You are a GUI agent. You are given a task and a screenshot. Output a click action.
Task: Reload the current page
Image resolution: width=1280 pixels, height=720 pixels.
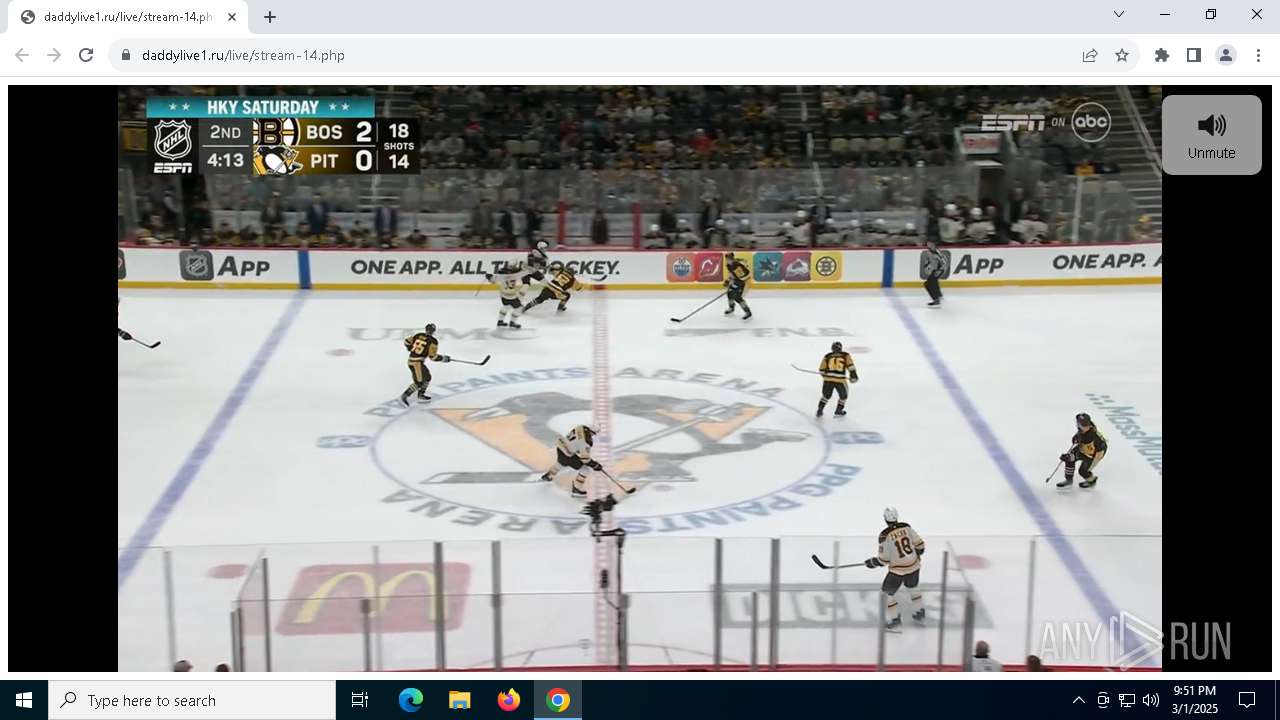tap(86, 55)
